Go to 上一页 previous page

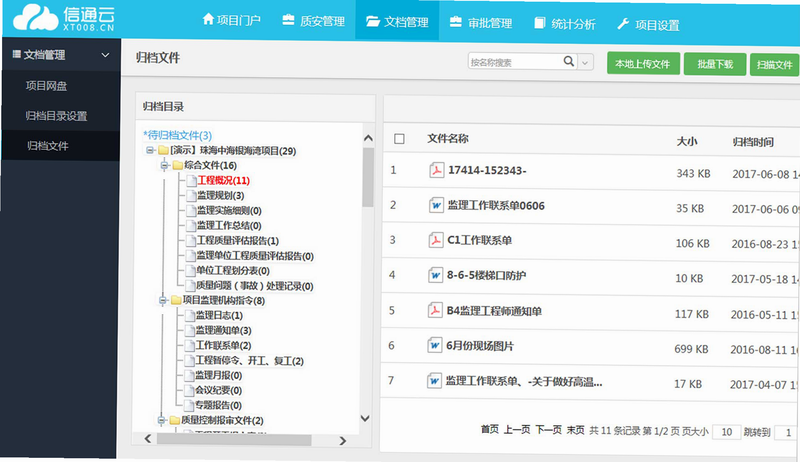pyautogui.click(x=517, y=430)
